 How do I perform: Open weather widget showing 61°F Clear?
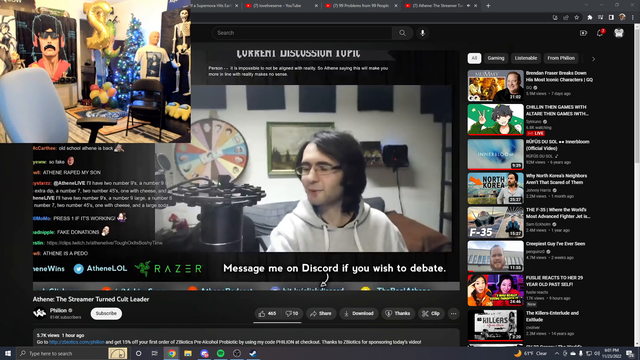pos(531,353)
